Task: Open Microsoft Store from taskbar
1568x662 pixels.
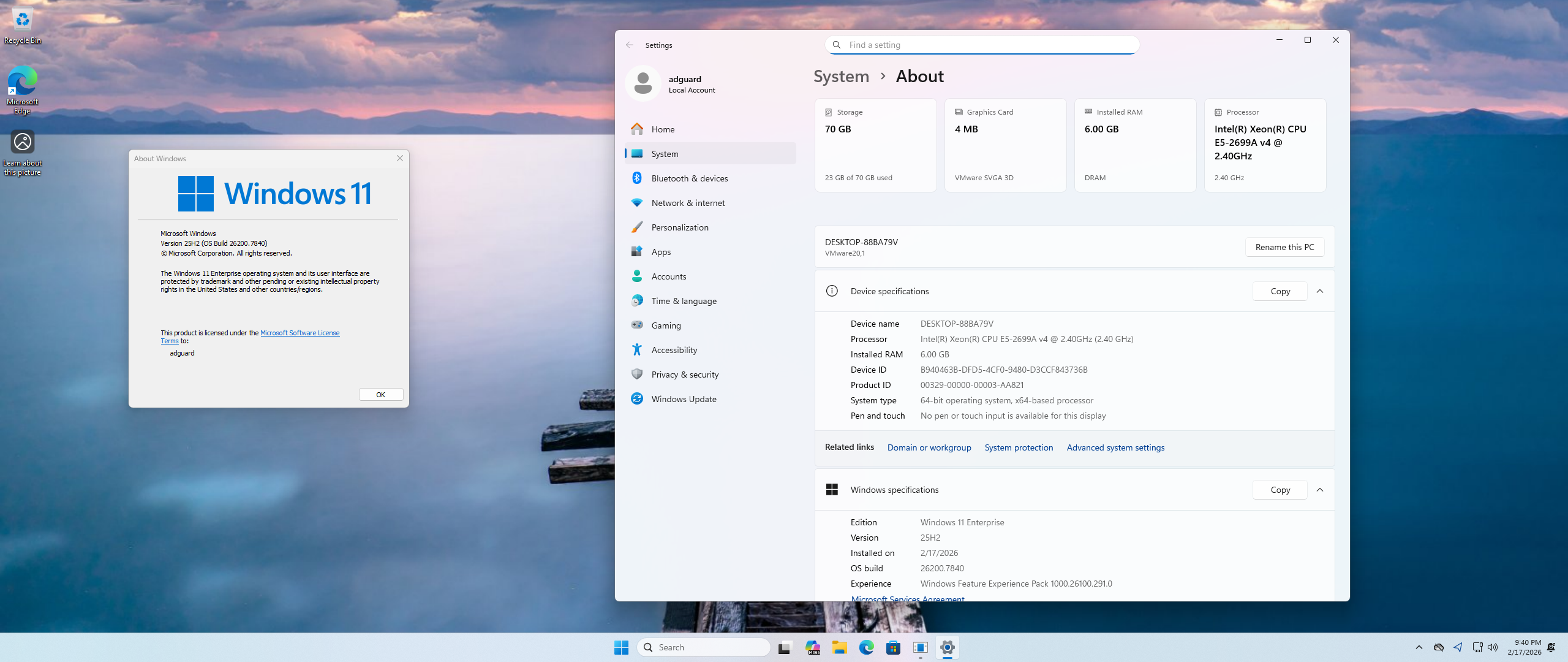Action: [x=893, y=647]
